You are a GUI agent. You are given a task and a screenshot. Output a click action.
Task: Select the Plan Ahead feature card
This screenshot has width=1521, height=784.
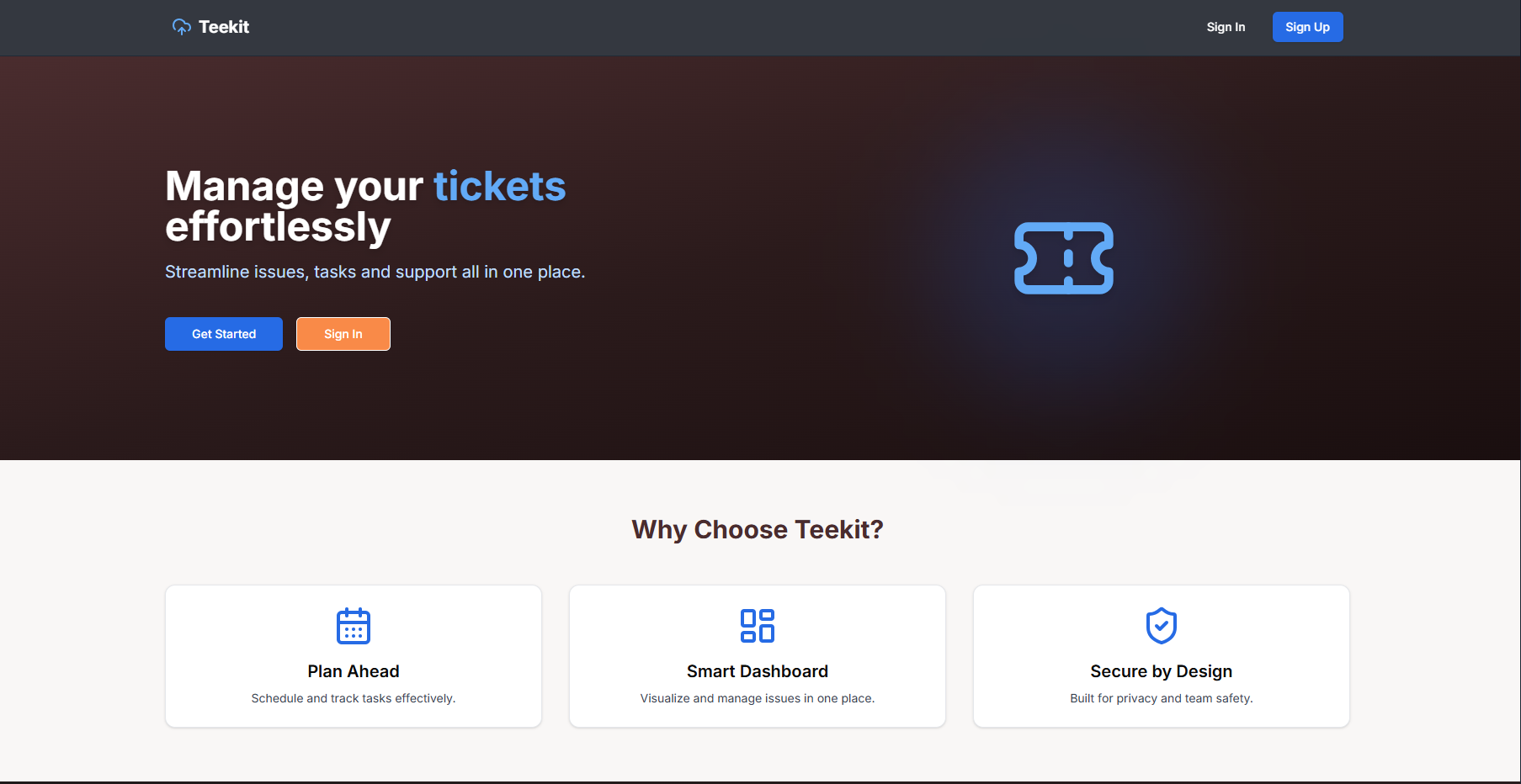(353, 656)
